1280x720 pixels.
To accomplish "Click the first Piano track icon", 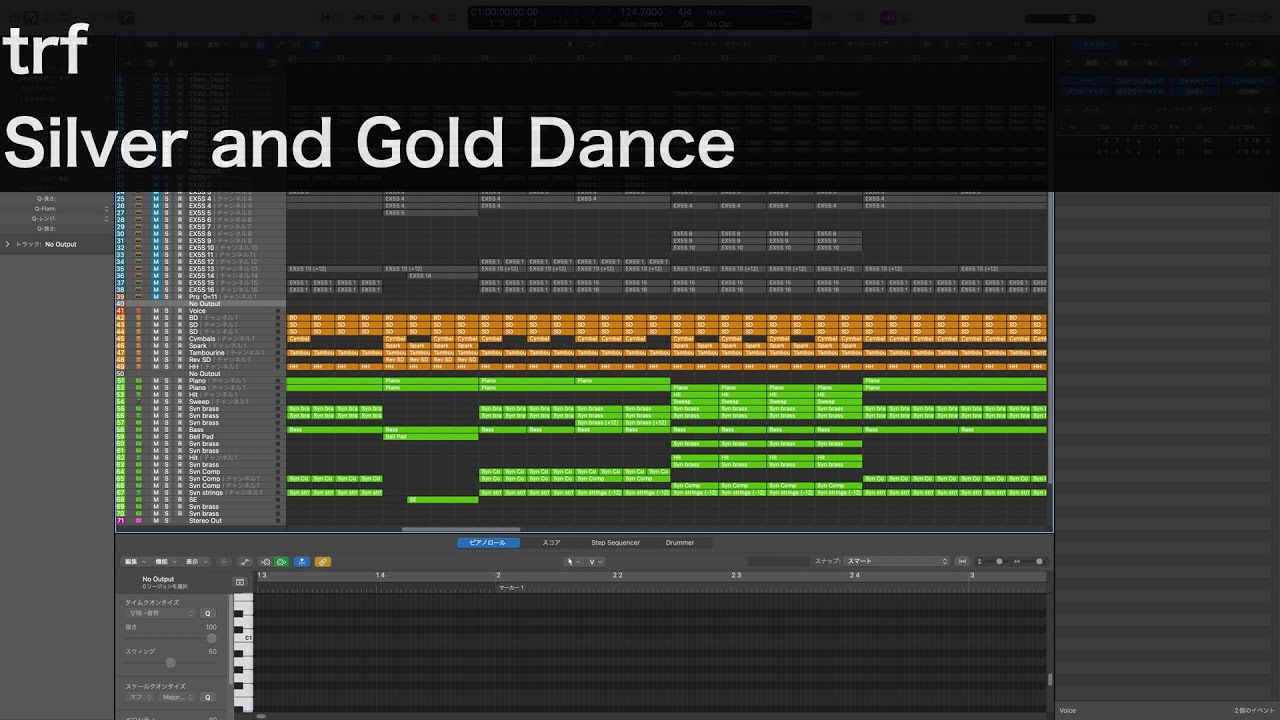I will (138, 381).
